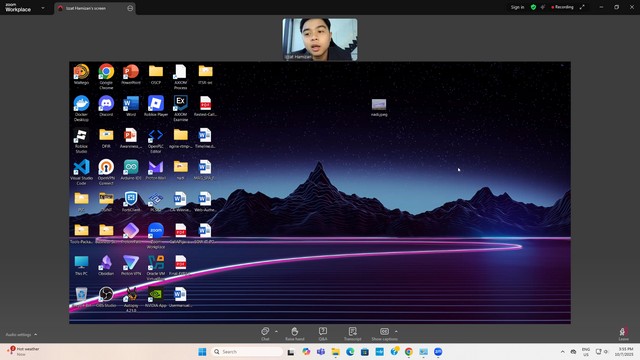640x360 pixels.
Task: Toggle Show captions
Action: point(384,331)
